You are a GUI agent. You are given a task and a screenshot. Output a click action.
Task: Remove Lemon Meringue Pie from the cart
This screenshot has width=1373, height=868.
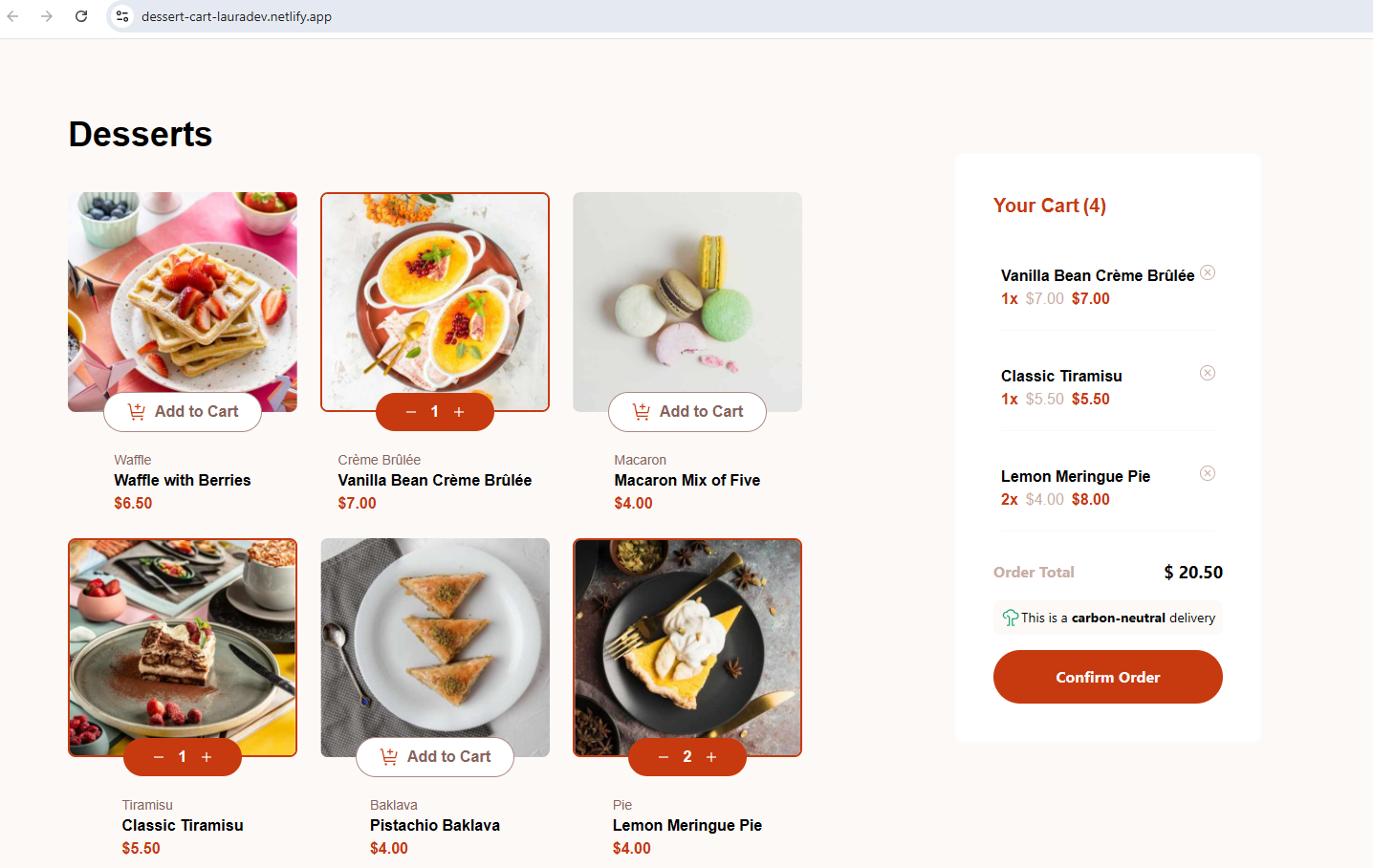click(x=1208, y=473)
